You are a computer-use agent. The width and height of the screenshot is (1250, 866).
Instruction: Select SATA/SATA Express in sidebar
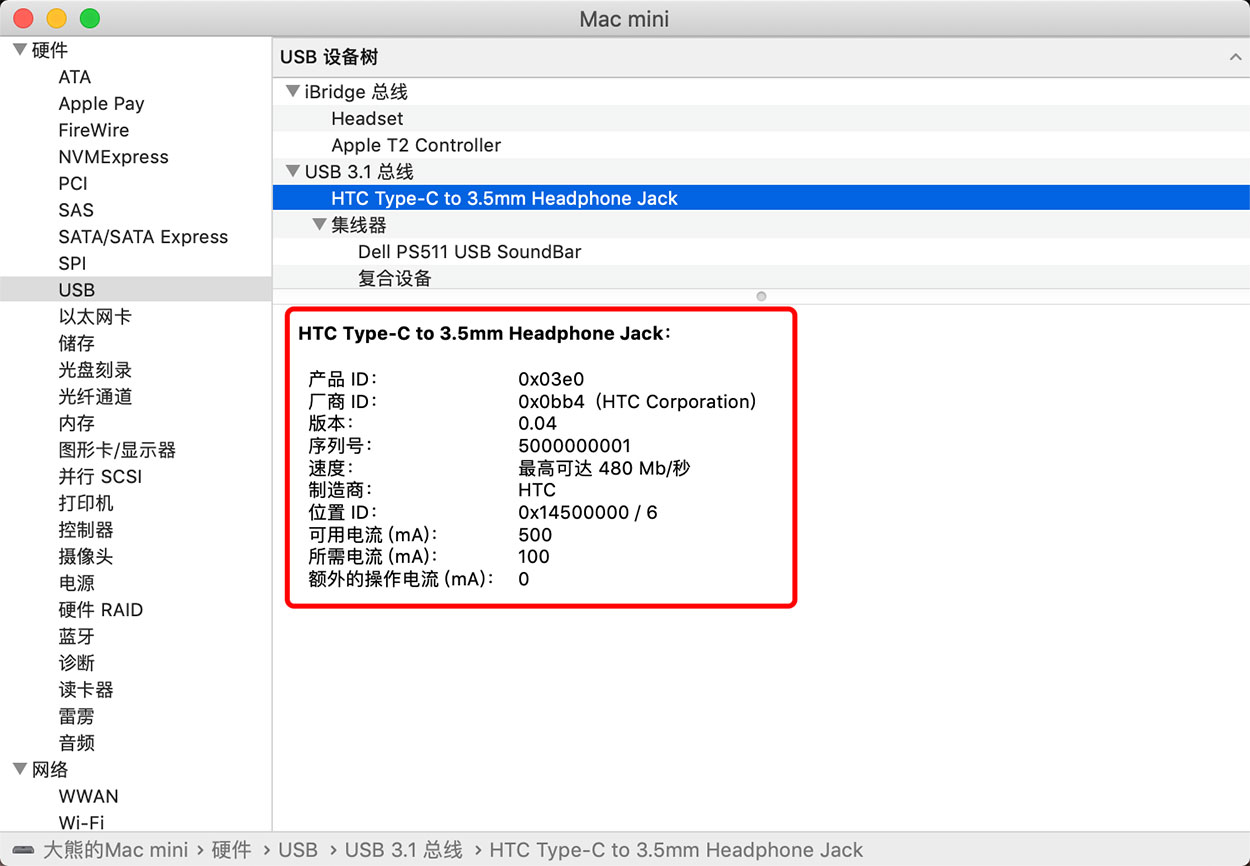click(x=143, y=237)
